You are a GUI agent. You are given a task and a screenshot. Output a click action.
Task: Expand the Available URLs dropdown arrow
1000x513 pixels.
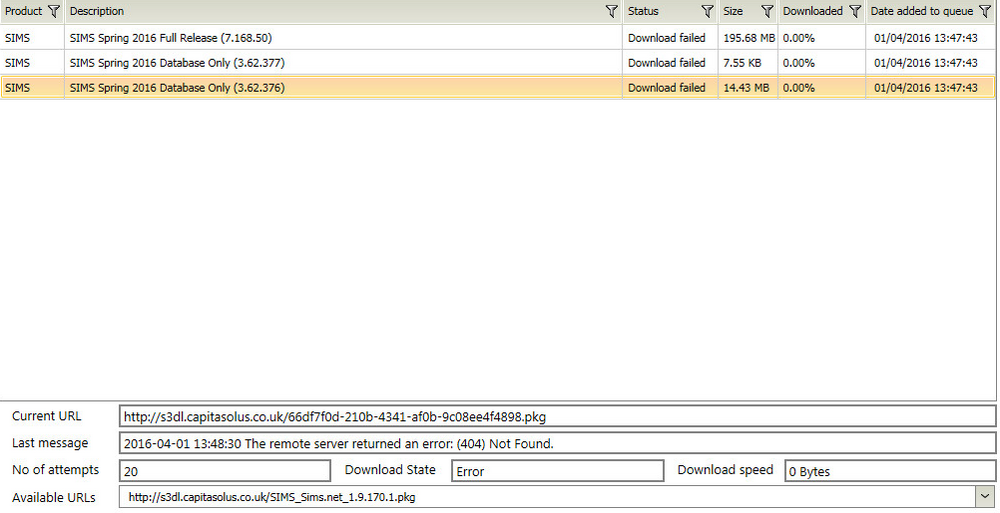[985, 496]
